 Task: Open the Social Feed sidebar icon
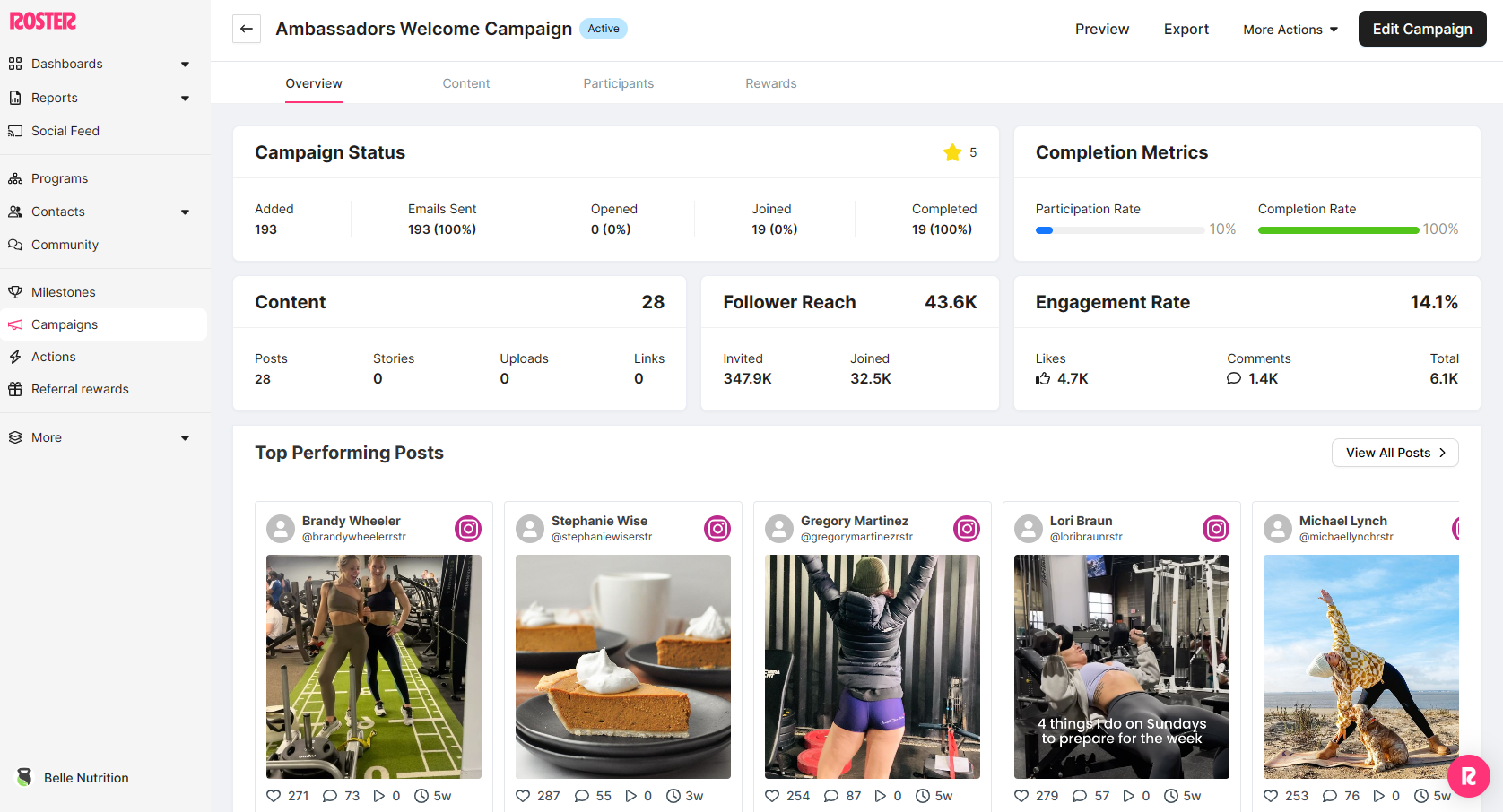(x=15, y=131)
